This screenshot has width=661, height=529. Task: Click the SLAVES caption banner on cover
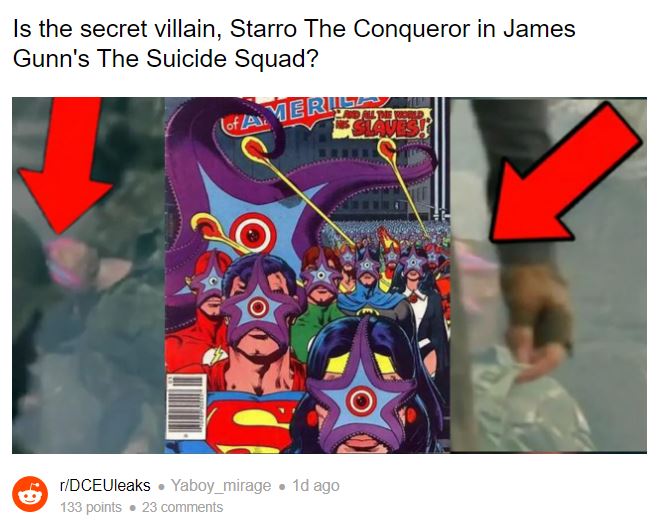coord(382,124)
